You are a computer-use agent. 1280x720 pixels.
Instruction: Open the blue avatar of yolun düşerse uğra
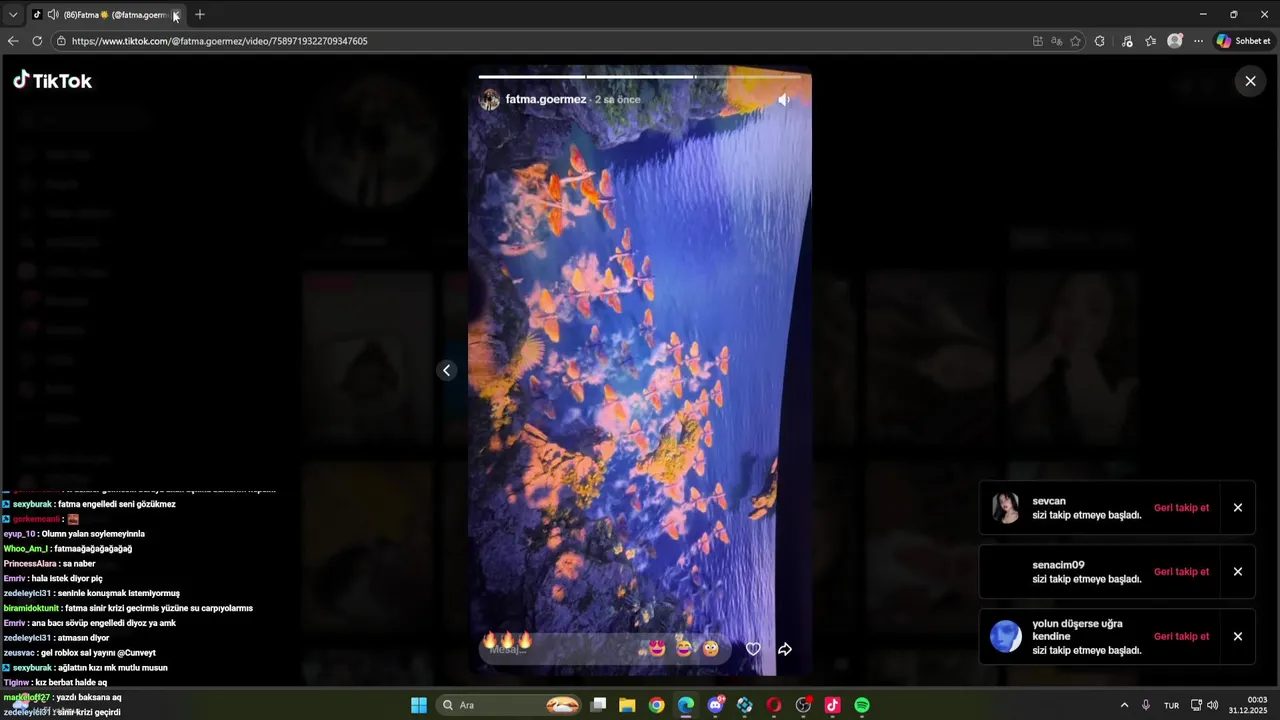(1005, 636)
